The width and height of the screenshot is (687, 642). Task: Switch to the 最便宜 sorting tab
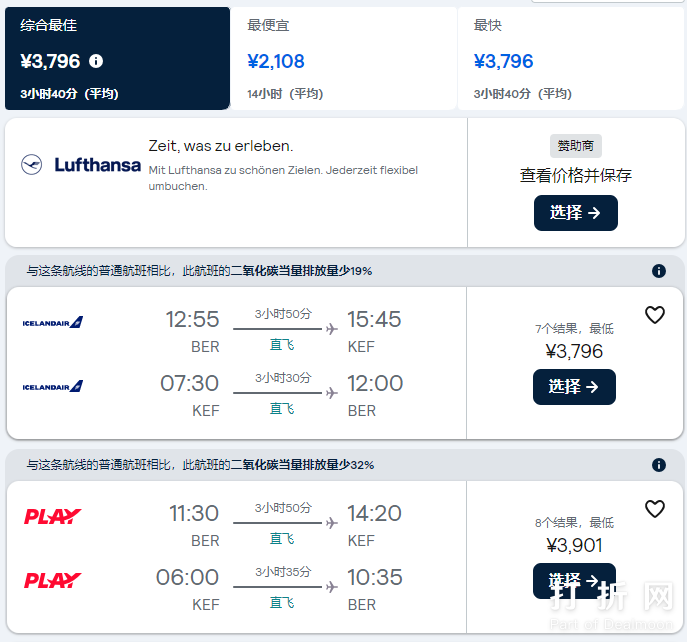[344, 59]
